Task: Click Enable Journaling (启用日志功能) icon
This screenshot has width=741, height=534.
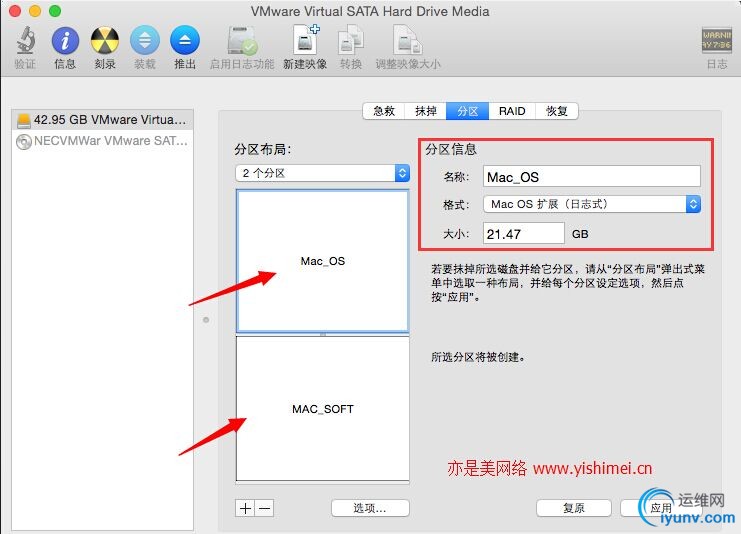Action: [x=242, y=41]
